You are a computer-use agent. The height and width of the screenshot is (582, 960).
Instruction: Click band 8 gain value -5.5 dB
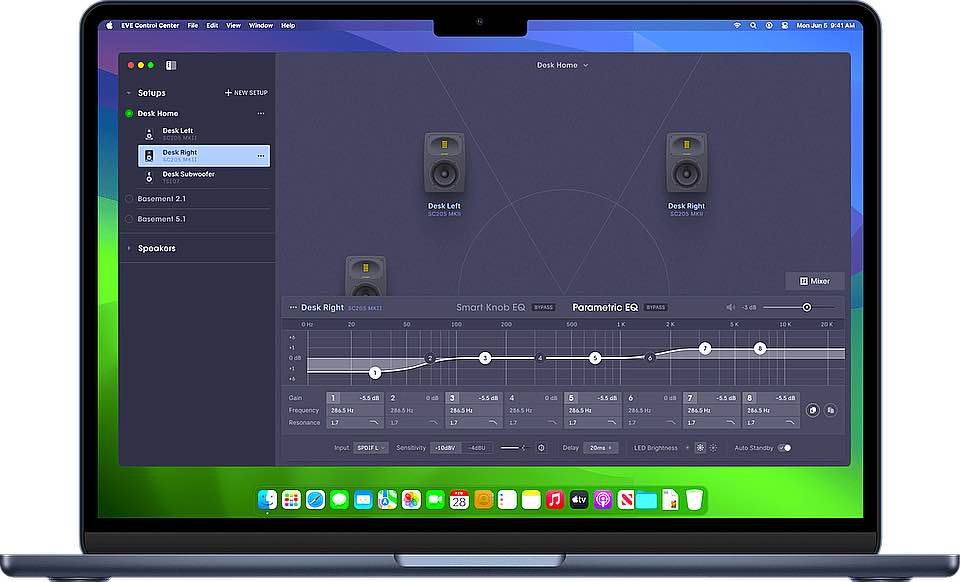click(785, 398)
